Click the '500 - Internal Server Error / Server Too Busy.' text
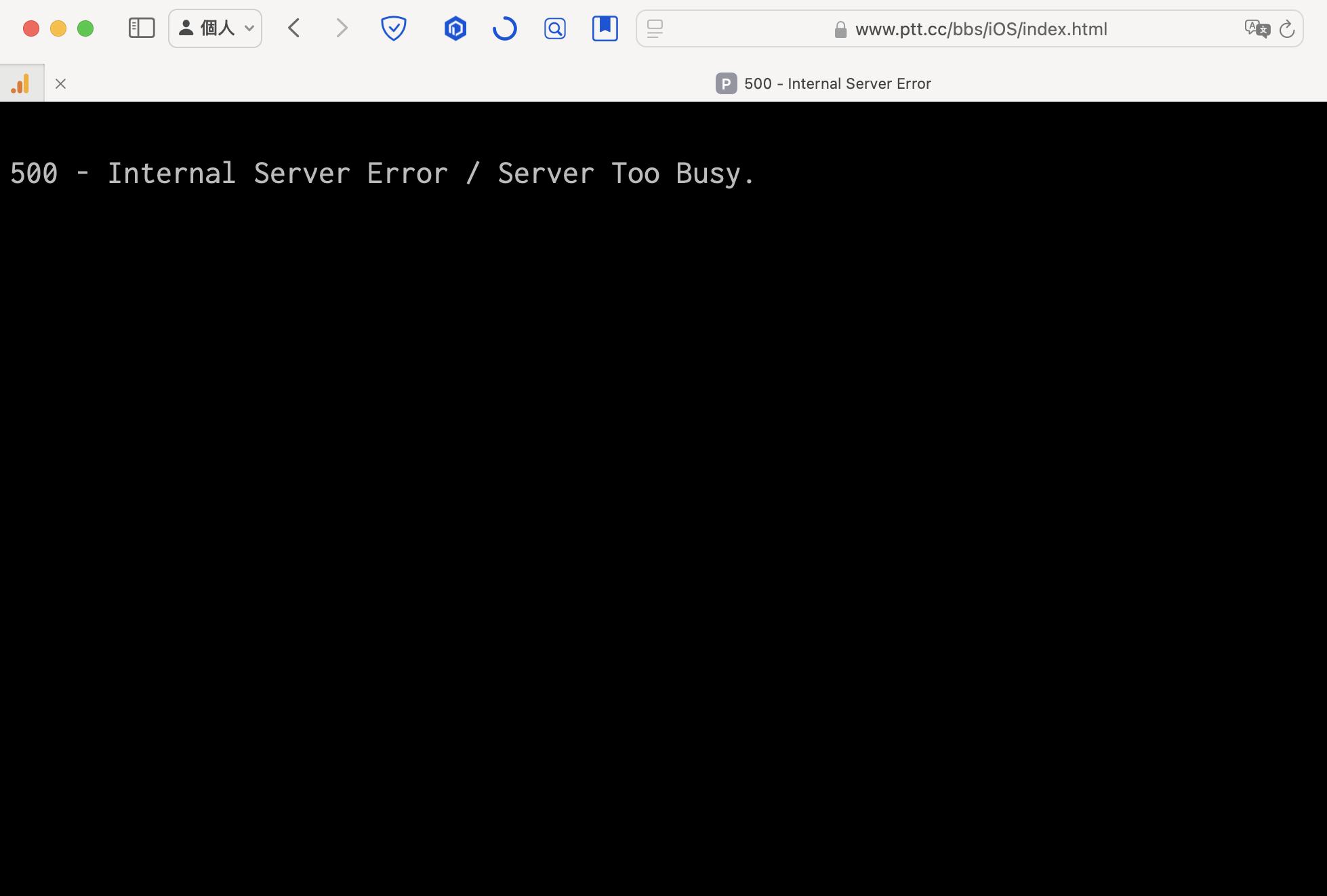The width and height of the screenshot is (1327, 896). (x=383, y=174)
